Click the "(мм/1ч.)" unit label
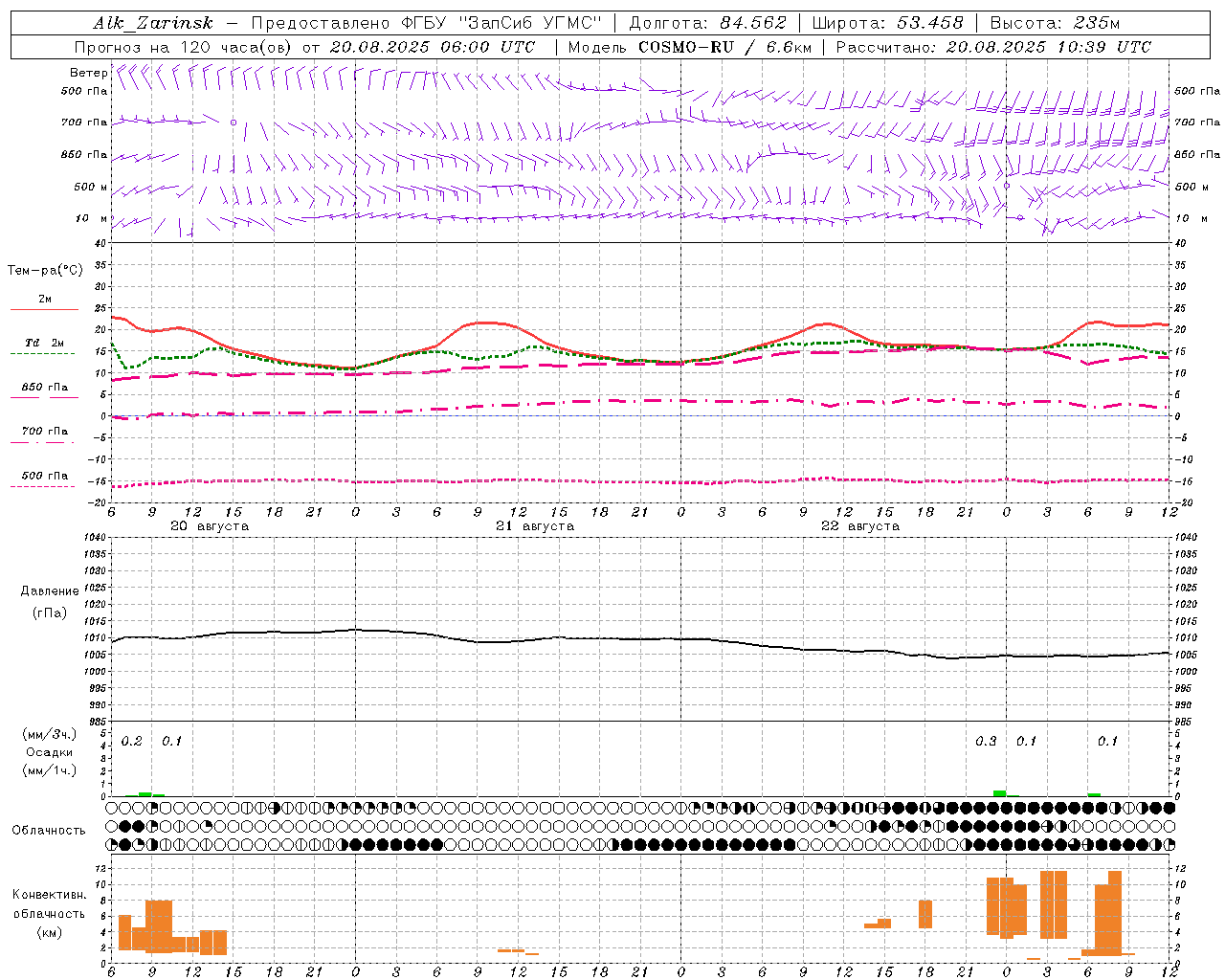 pyautogui.click(x=49, y=770)
